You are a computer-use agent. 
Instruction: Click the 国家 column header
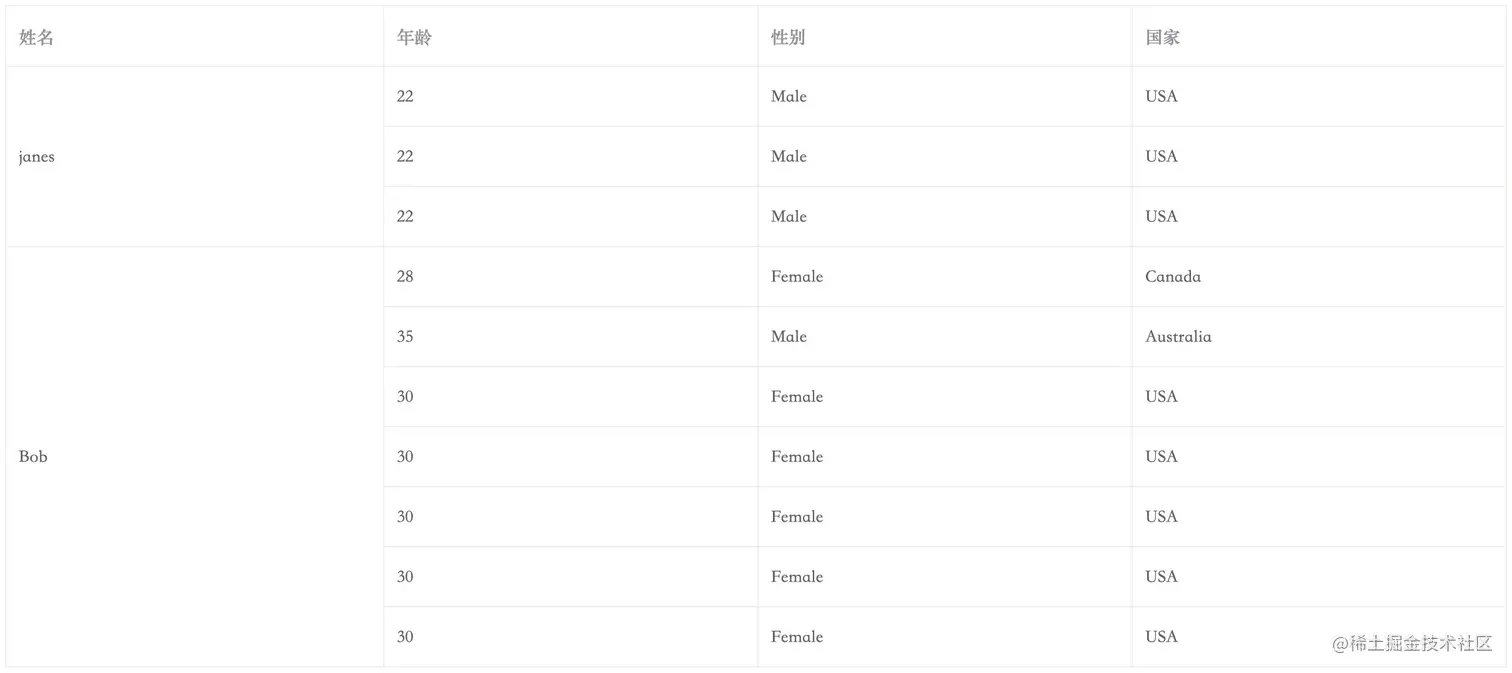pyautogui.click(x=1319, y=37)
